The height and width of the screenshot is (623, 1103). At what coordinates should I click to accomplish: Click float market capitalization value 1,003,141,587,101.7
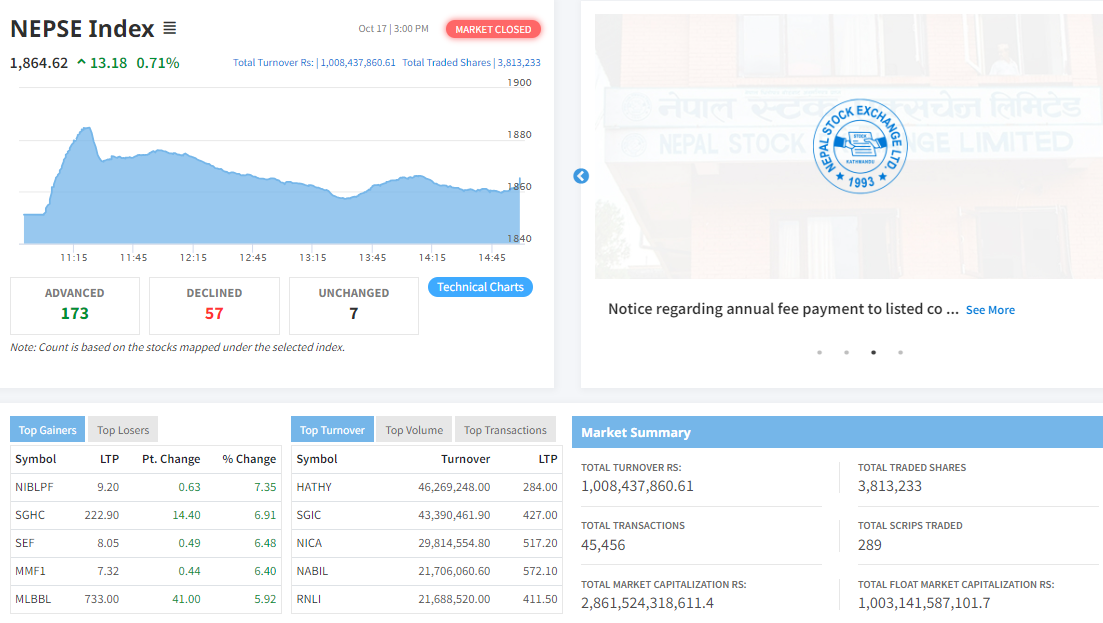[x=924, y=603]
